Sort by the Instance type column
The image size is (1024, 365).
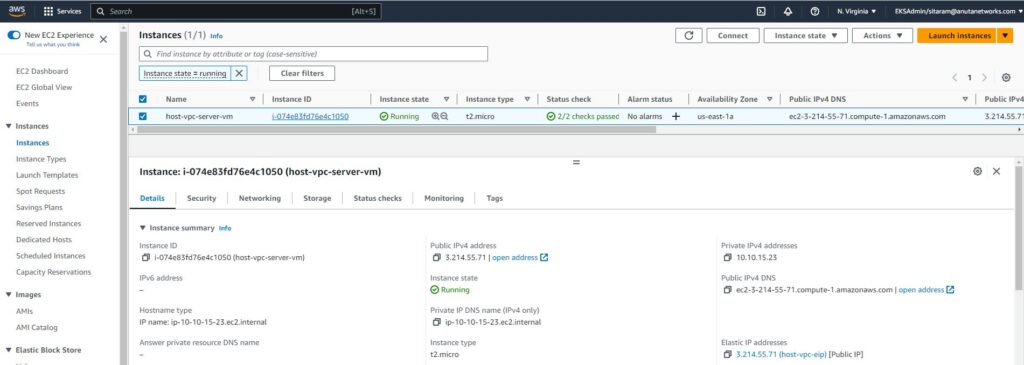pos(527,99)
